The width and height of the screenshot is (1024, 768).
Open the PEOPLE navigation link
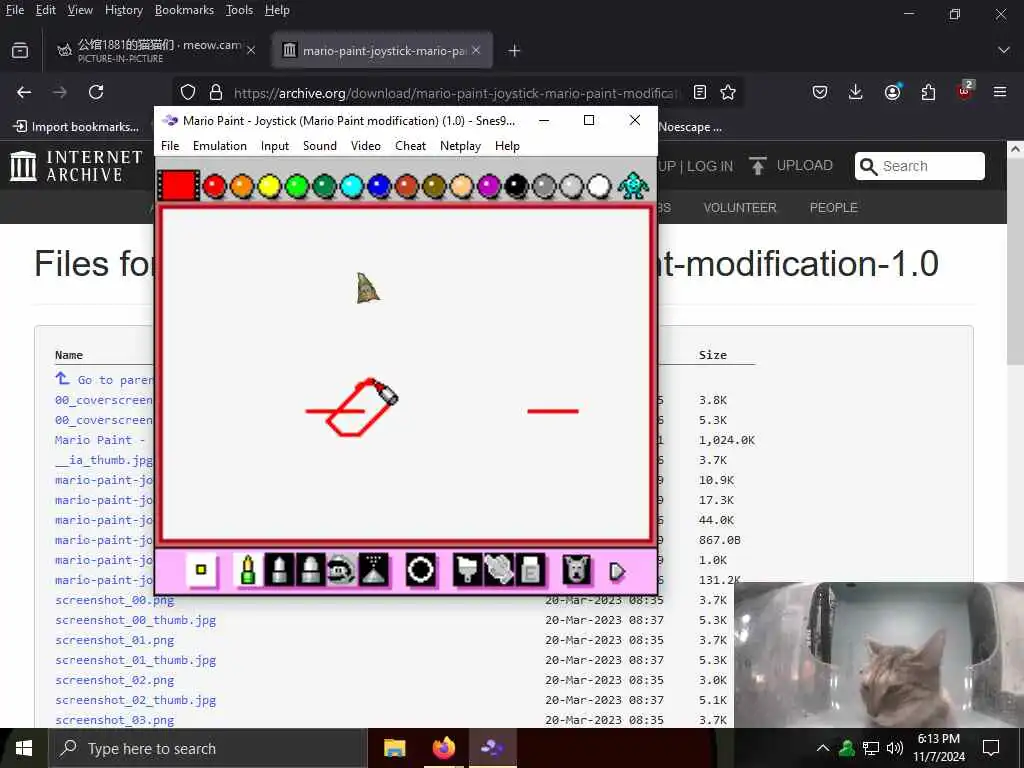[833, 208]
